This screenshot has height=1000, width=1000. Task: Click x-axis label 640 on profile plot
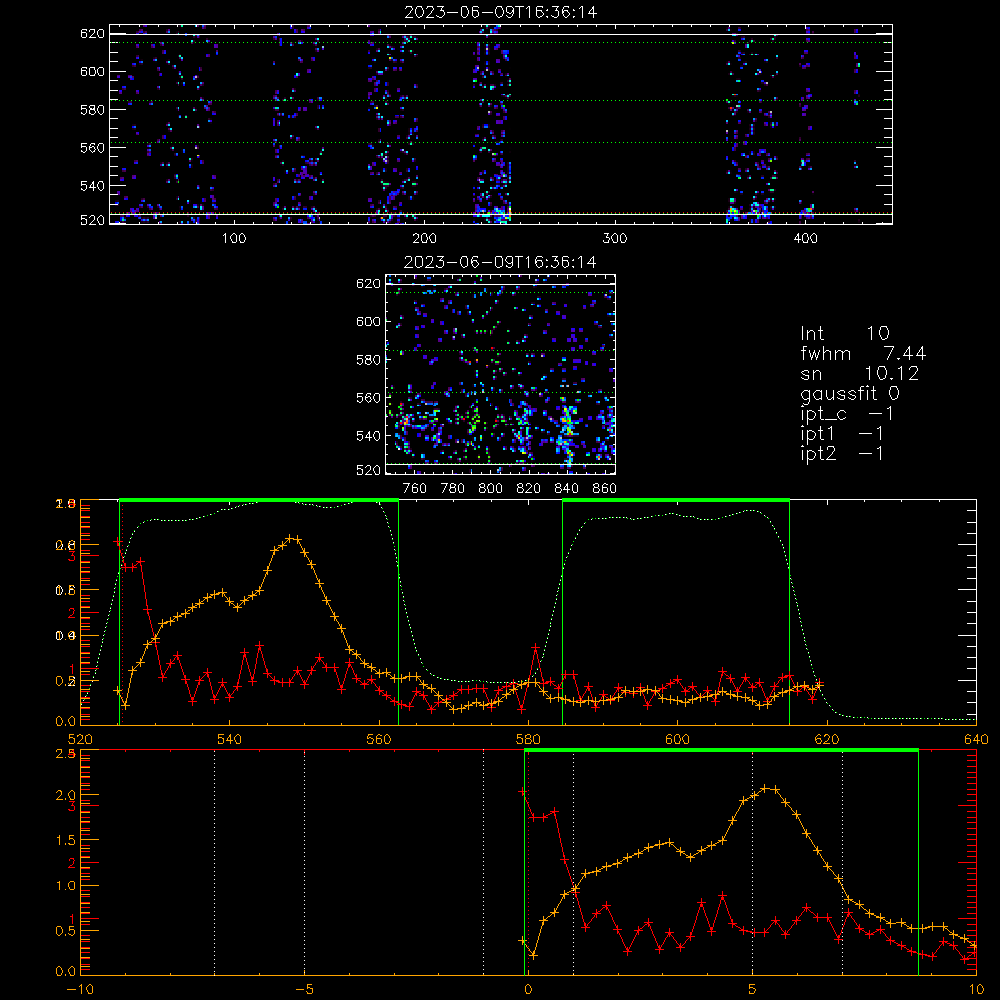[x=976, y=739]
